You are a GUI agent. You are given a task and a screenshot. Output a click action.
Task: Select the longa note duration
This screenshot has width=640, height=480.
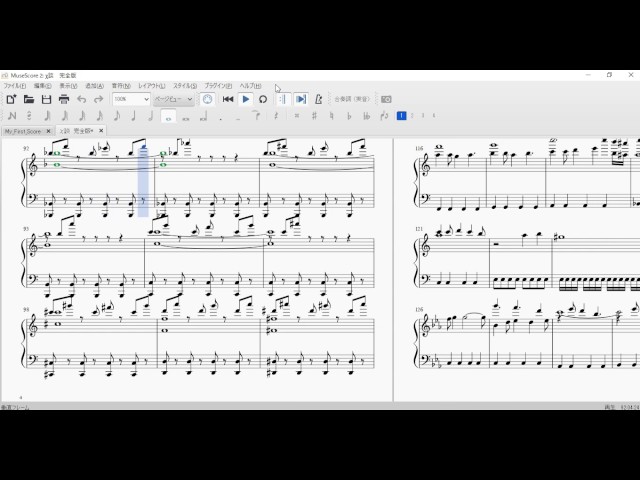pyautogui.click(x=203, y=117)
